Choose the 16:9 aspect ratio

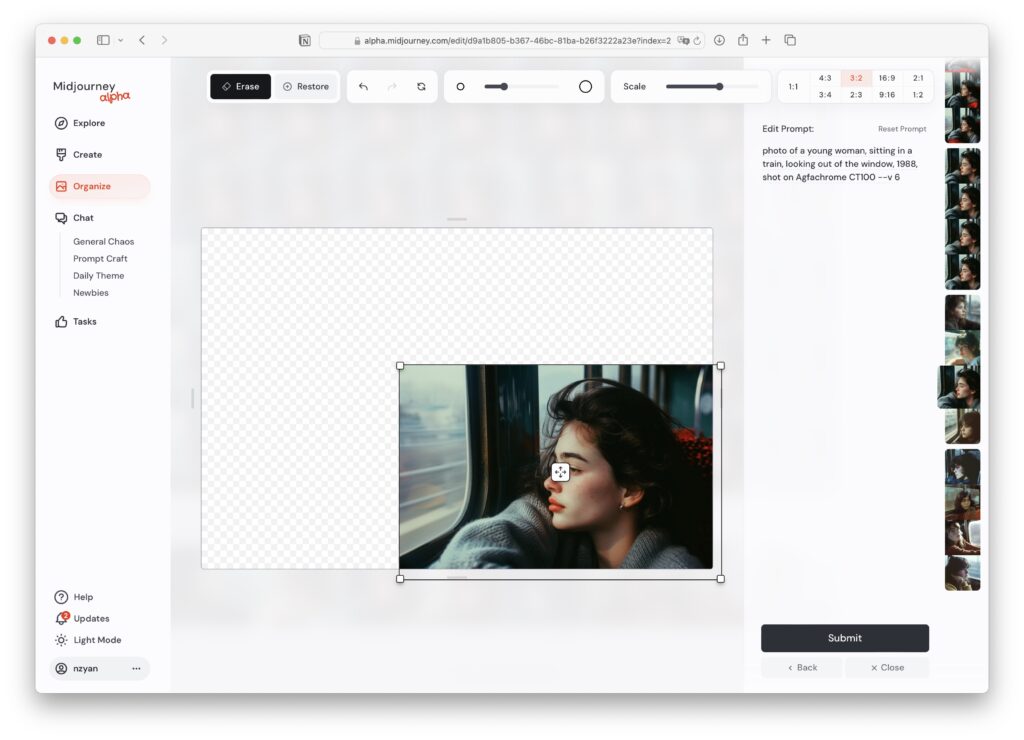(886, 78)
